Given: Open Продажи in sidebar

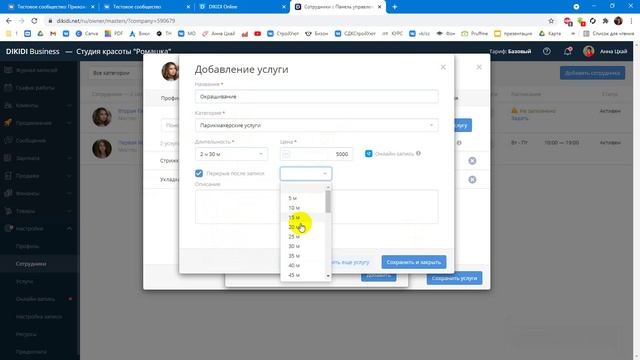Looking at the screenshot, I should tap(27, 176).
